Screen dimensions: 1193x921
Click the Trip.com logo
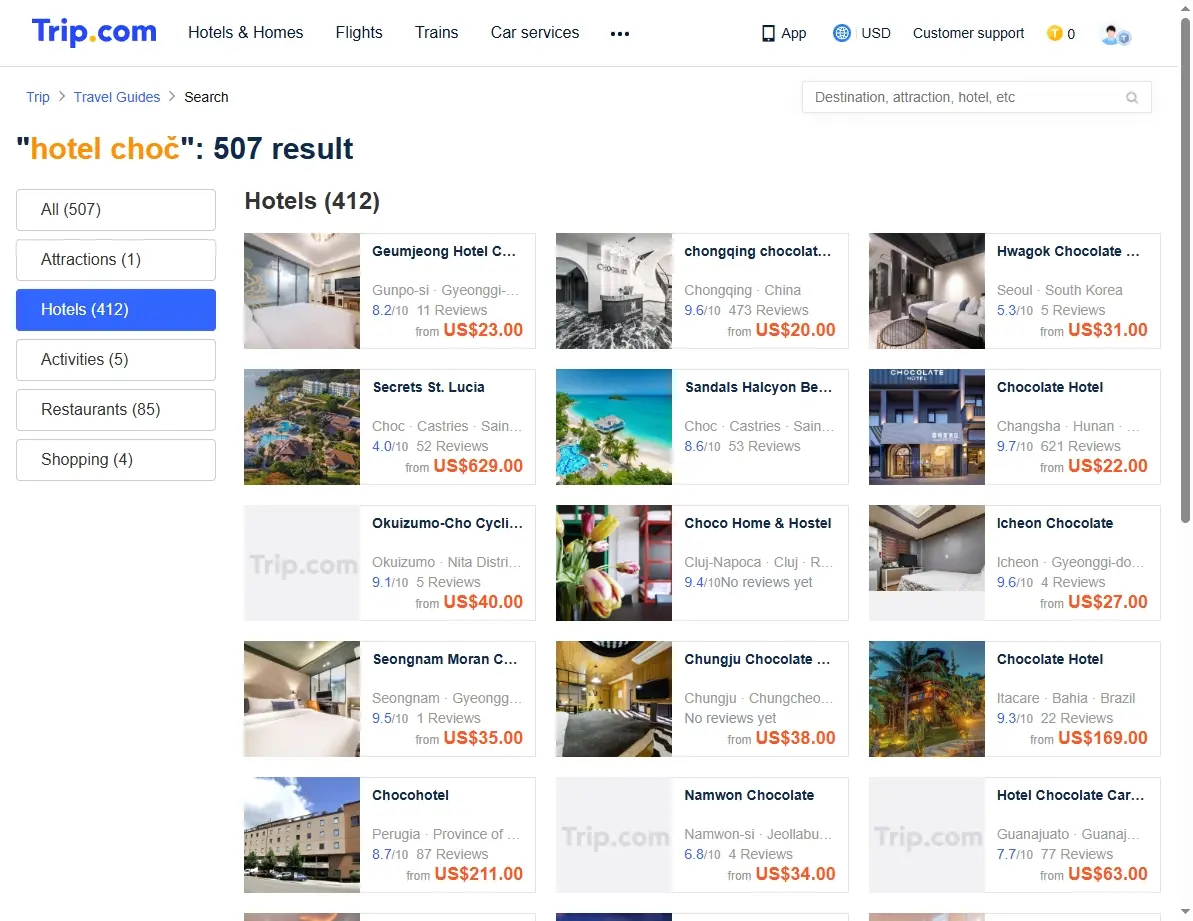coord(94,33)
